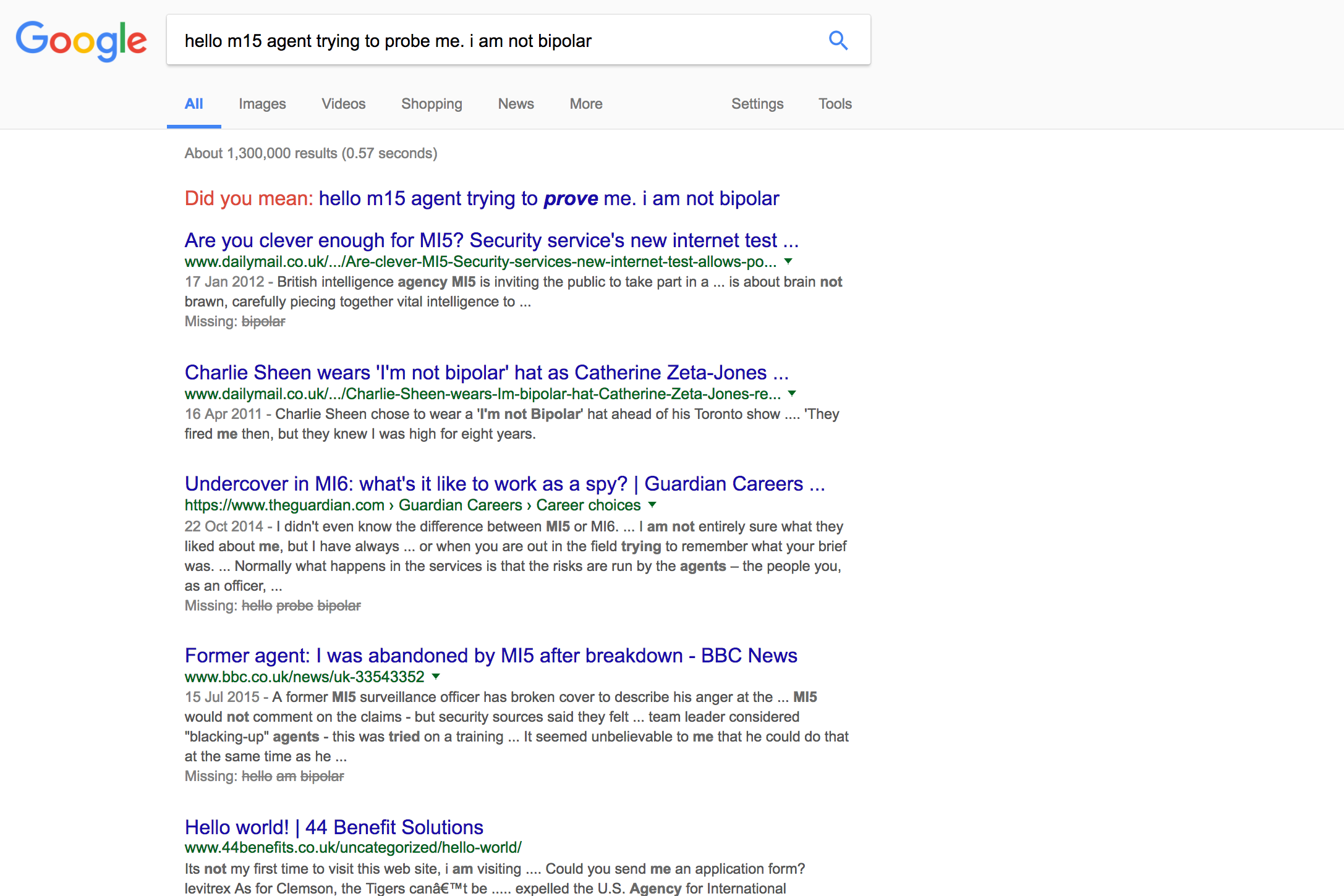Switch to the All results tab
Screen dimensions: 1344x896
point(194,104)
